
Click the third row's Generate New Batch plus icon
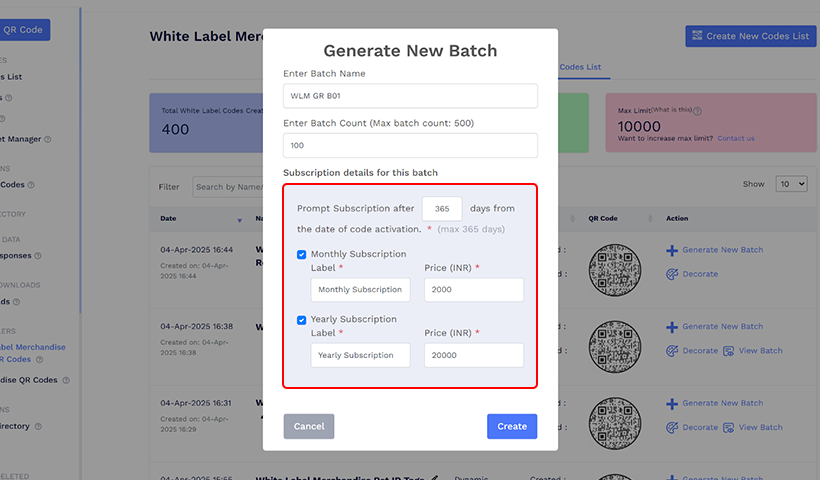tap(672, 403)
